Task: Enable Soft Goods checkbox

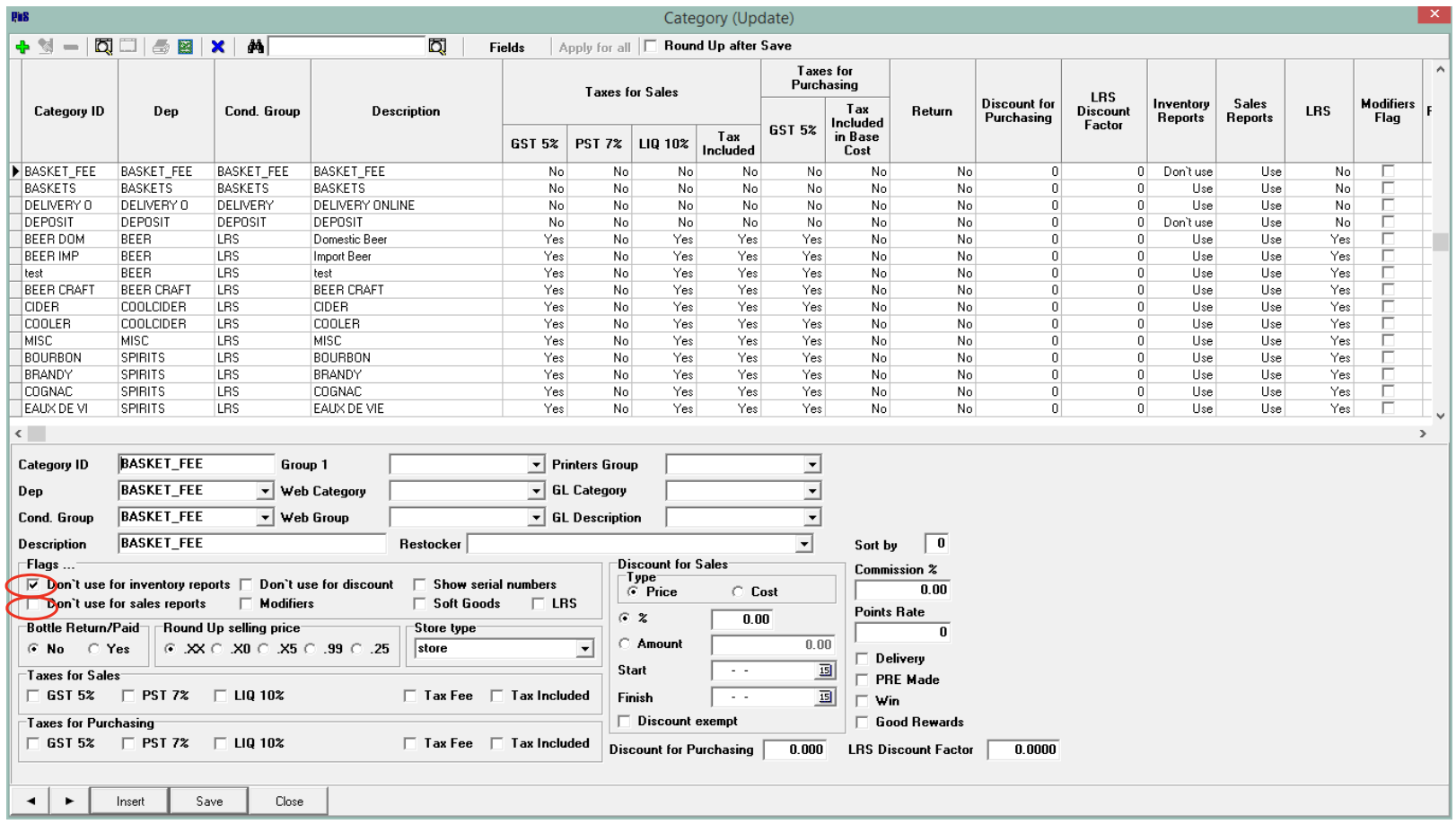Action: 419,604
